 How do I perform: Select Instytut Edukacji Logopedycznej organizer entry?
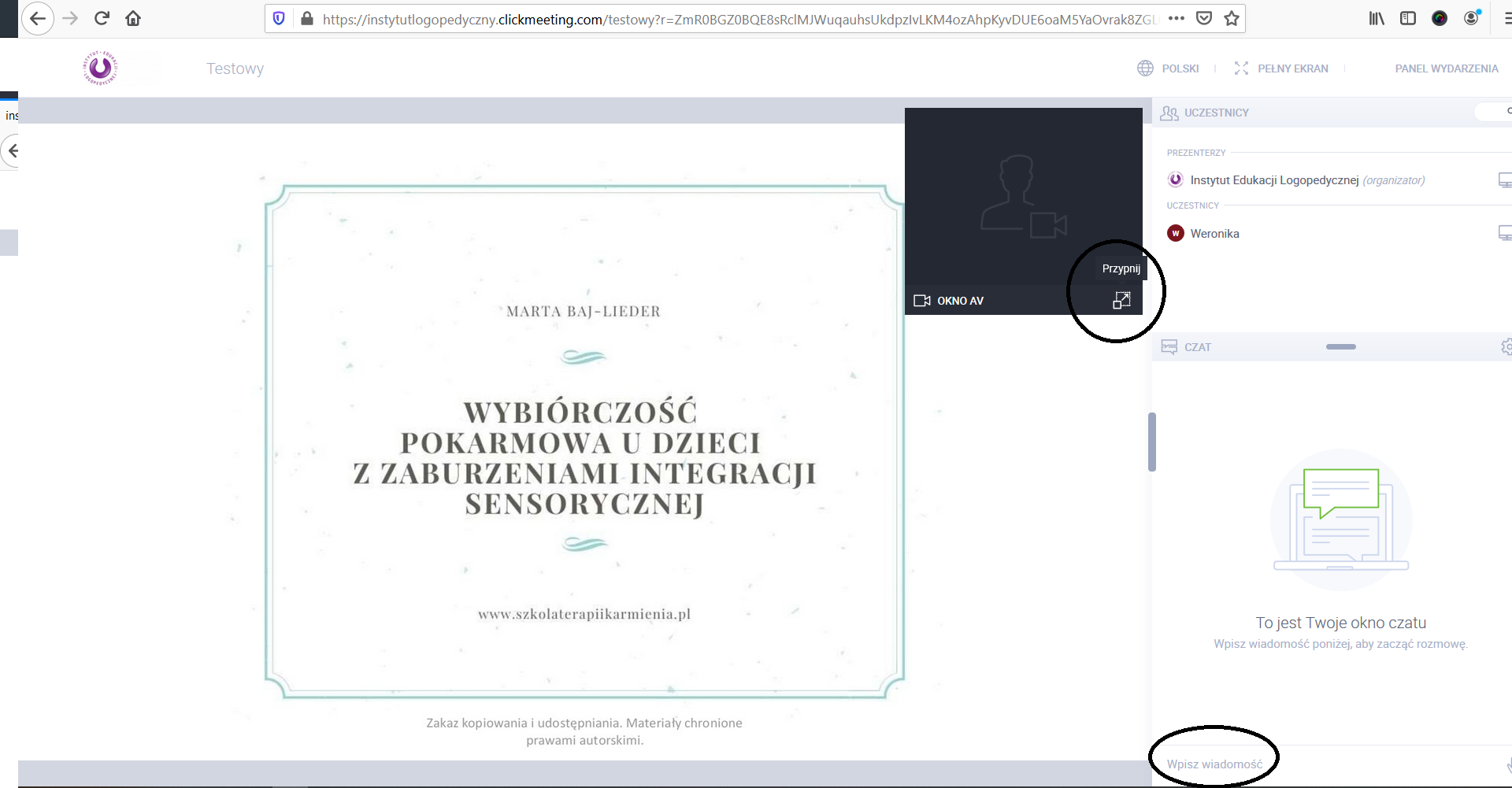(x=1273, y=180)
